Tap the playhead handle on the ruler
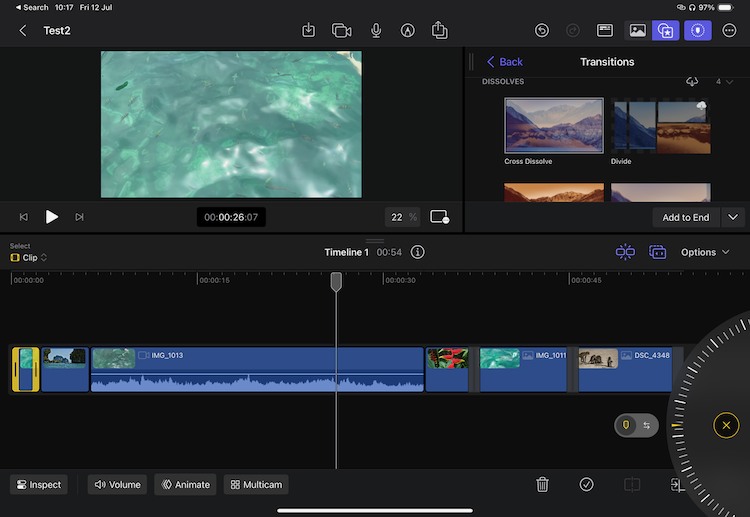 click(x=336, y=282)
